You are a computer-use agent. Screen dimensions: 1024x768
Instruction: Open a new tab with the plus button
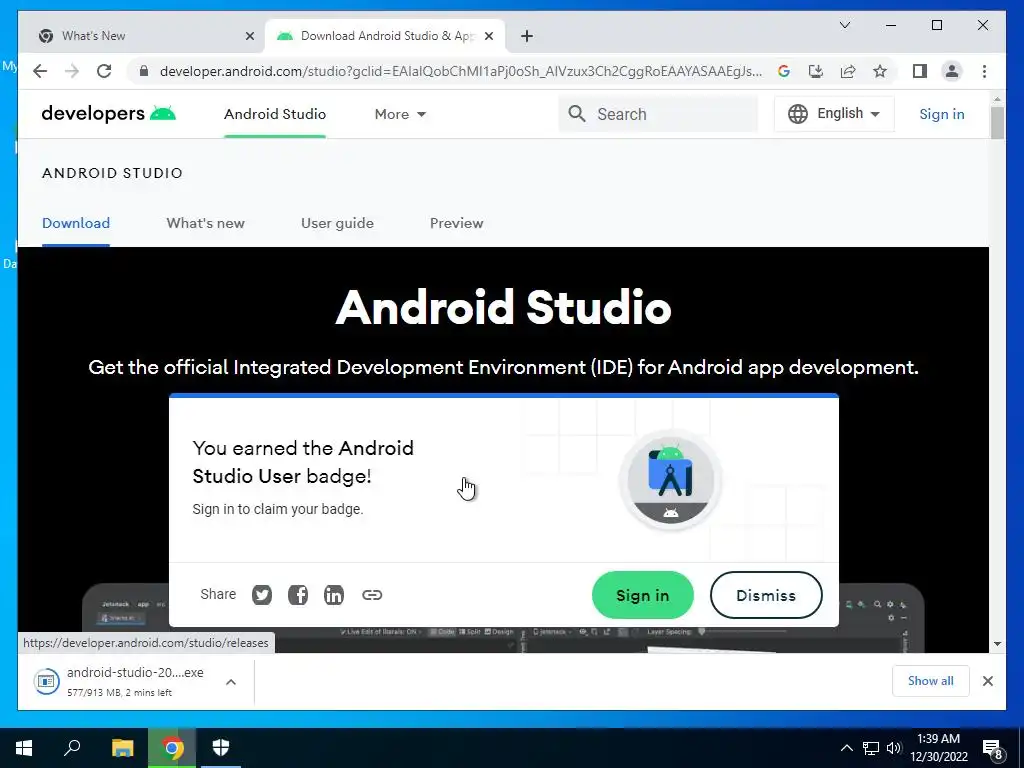[x=527, y=36]
